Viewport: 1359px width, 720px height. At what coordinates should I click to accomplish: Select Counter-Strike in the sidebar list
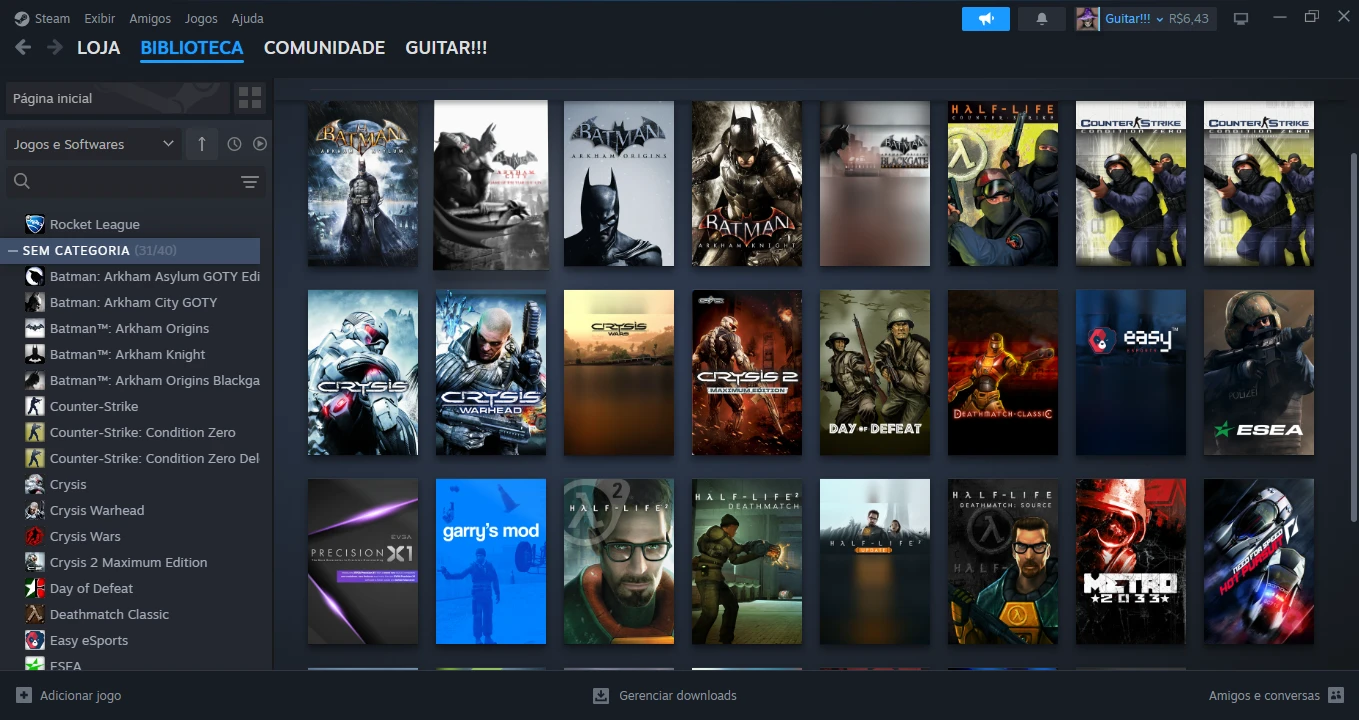(x=141, y=406)
